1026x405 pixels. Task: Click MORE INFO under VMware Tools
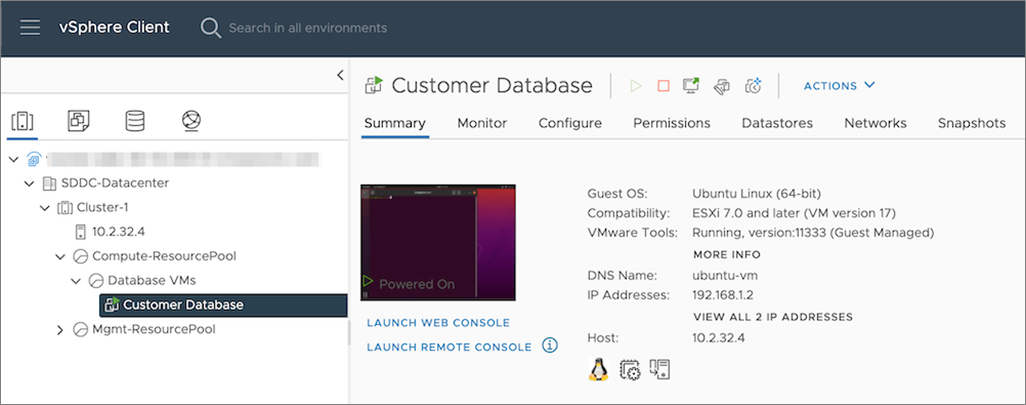[727, 255]
